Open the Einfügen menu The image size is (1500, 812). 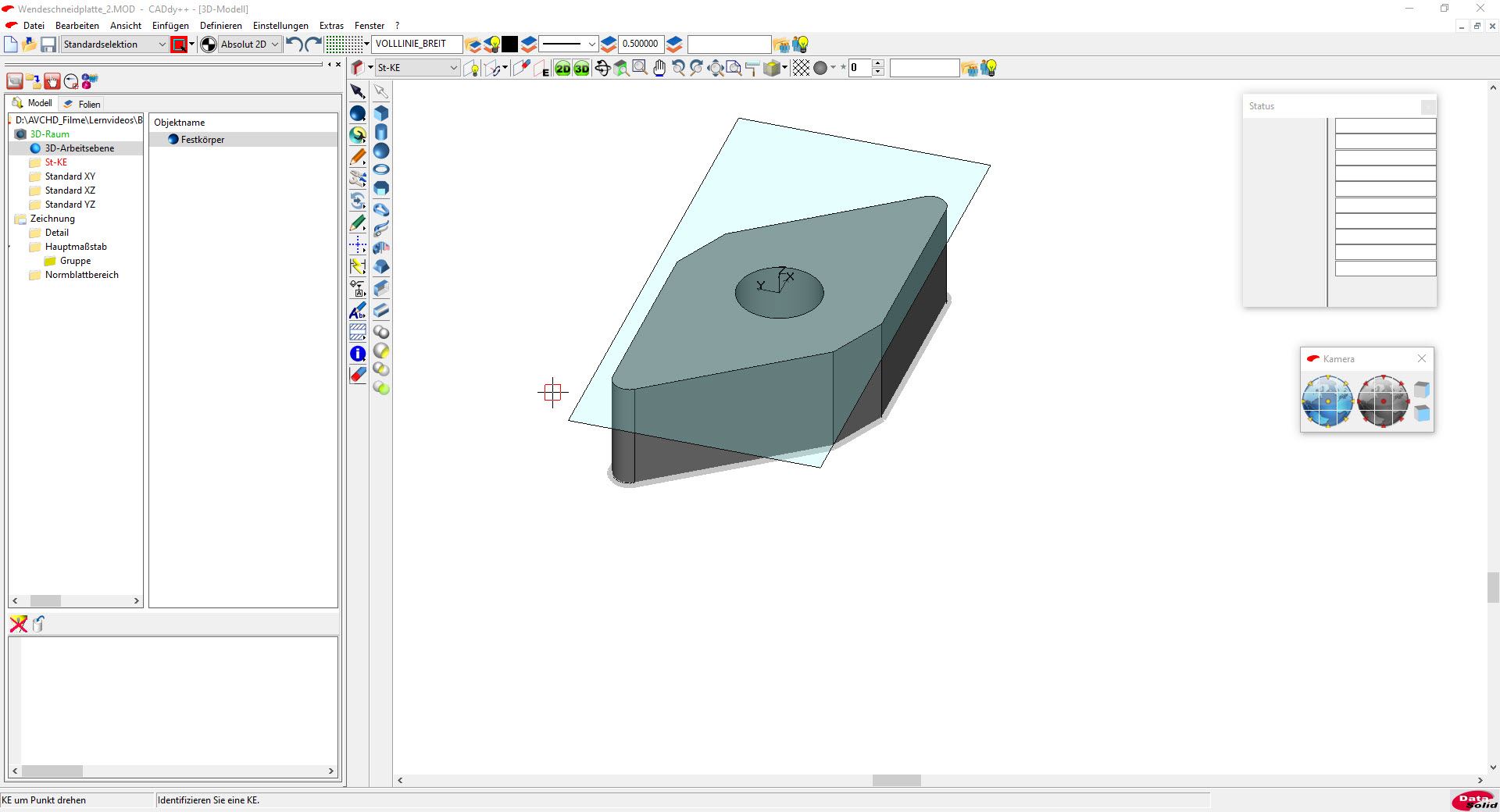(170, 26)
